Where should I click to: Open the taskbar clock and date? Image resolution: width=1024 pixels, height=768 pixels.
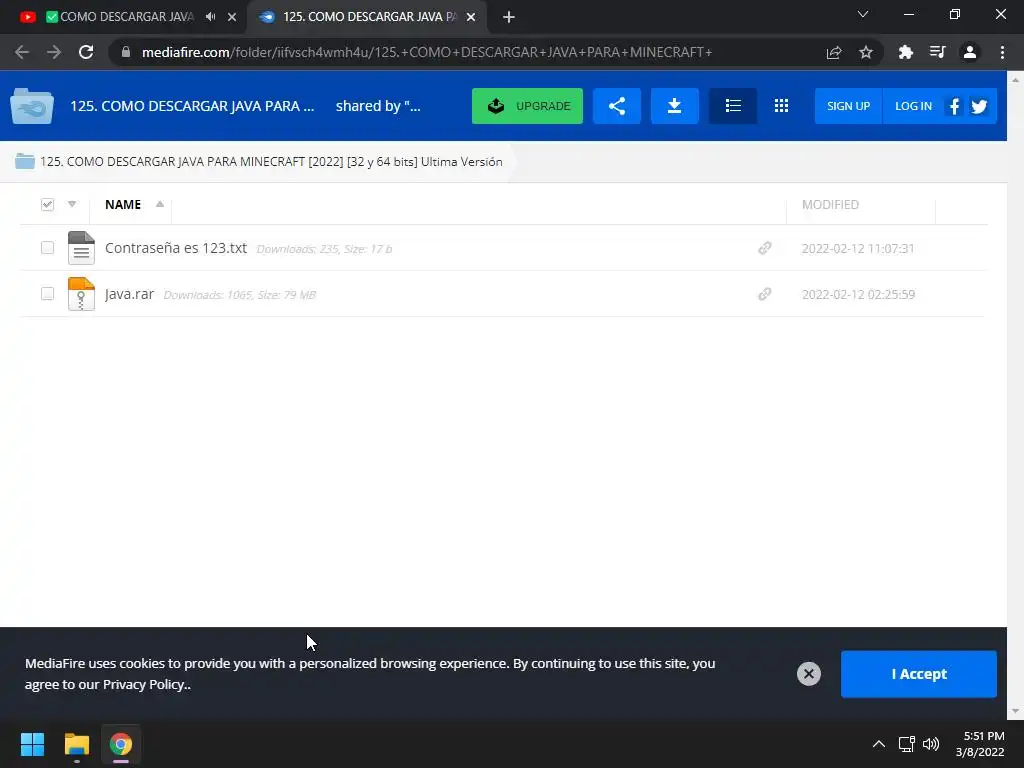pos(980,744)
